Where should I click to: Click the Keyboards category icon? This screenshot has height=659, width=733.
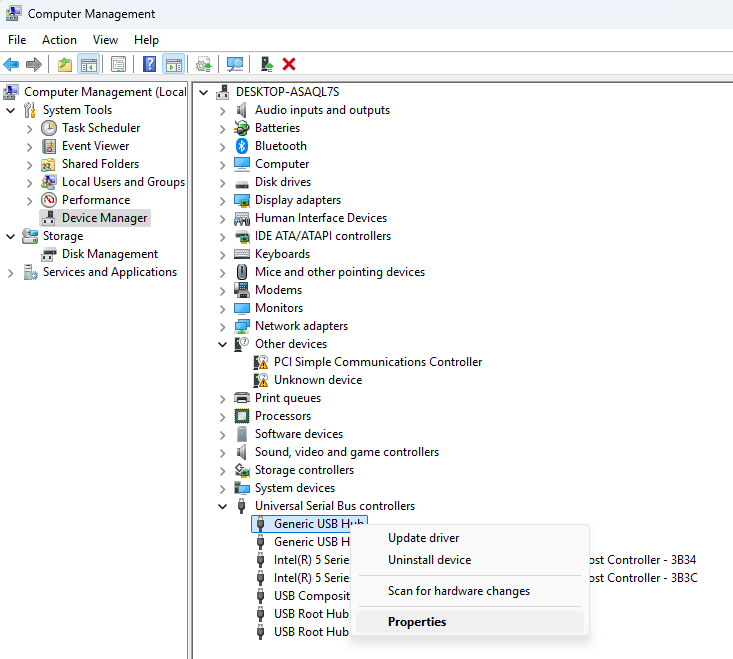(x=242, y=254)
